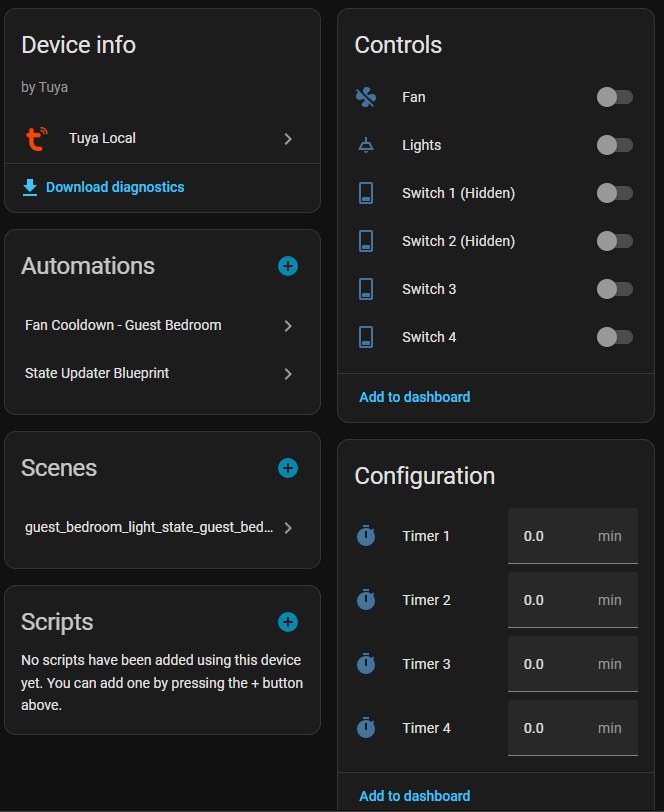
Task: Add a new script with plus icon
Action: [x=288, y=622]
